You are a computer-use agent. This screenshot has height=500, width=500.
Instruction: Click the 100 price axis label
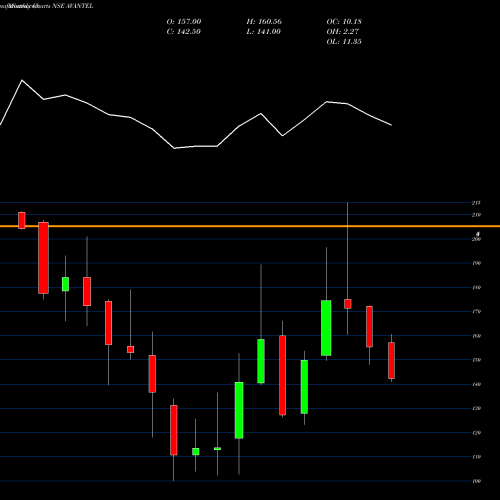click(x=476, y=481)
